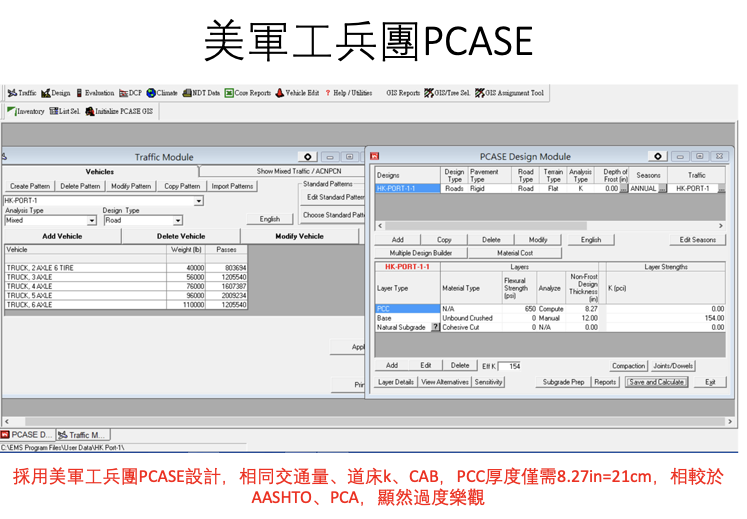The height and width of the screenshot is (519, 747).
Task: Click the PCASE Design Module pin icon
Action: click(x=658, y=156)
